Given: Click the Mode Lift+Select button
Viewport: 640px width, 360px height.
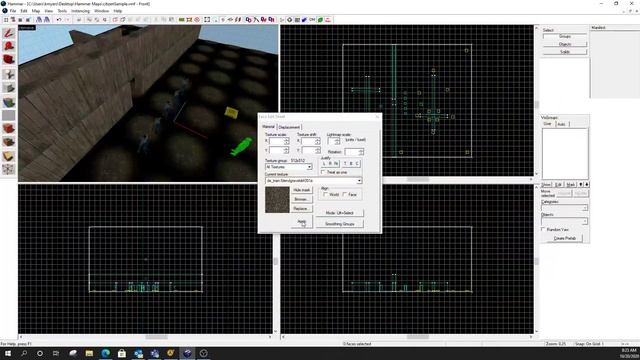Looking at the screenshot, I should click(x=340, y=213).
